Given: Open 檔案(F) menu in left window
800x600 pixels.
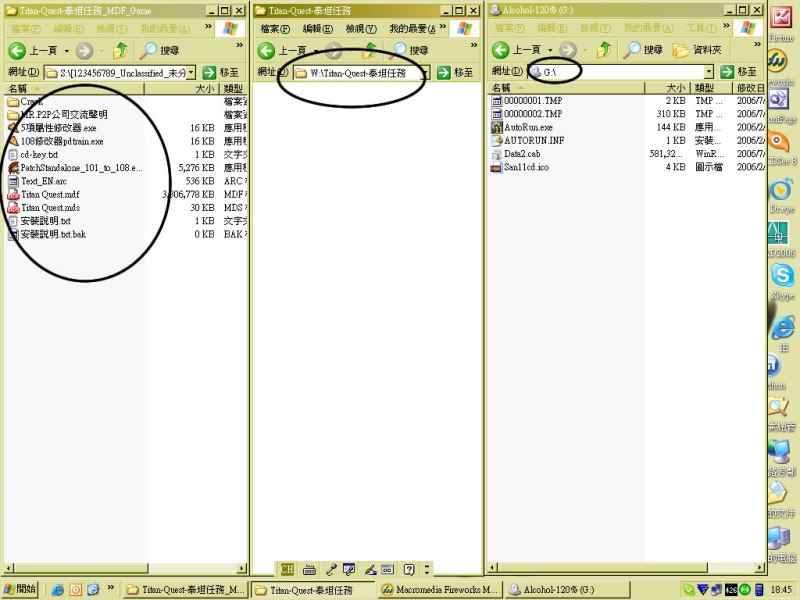Looking at the screenshot, I should point(26,29).
